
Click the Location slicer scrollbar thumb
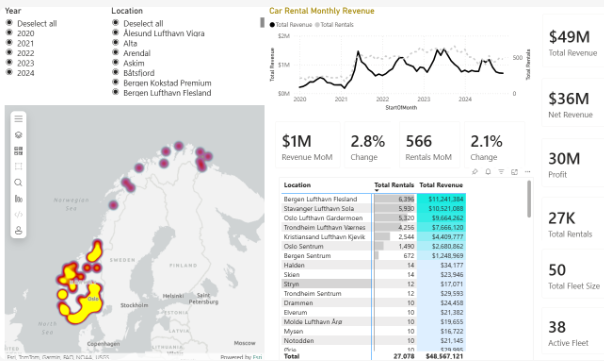262,22
